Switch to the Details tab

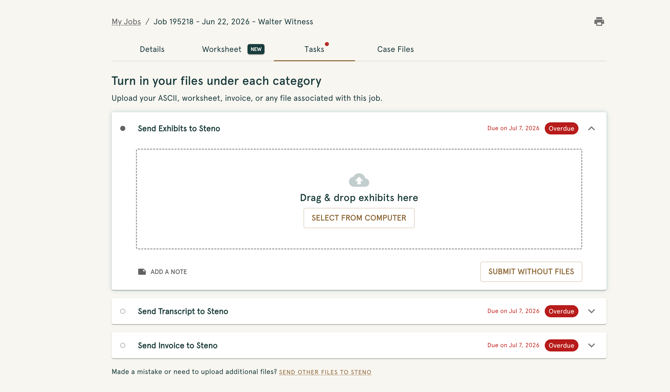[x=152, y=49]
